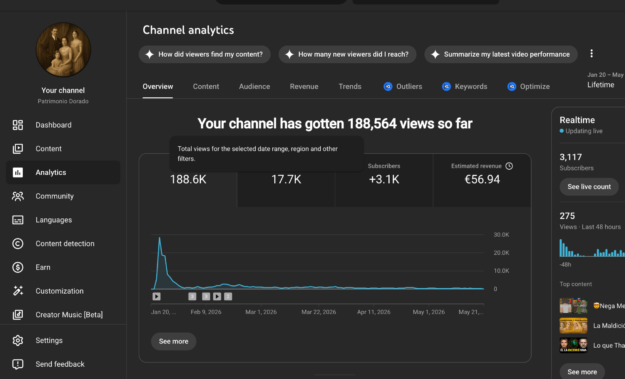Switch to the Overview tab
625x379 pixels.
pos(158,86)
